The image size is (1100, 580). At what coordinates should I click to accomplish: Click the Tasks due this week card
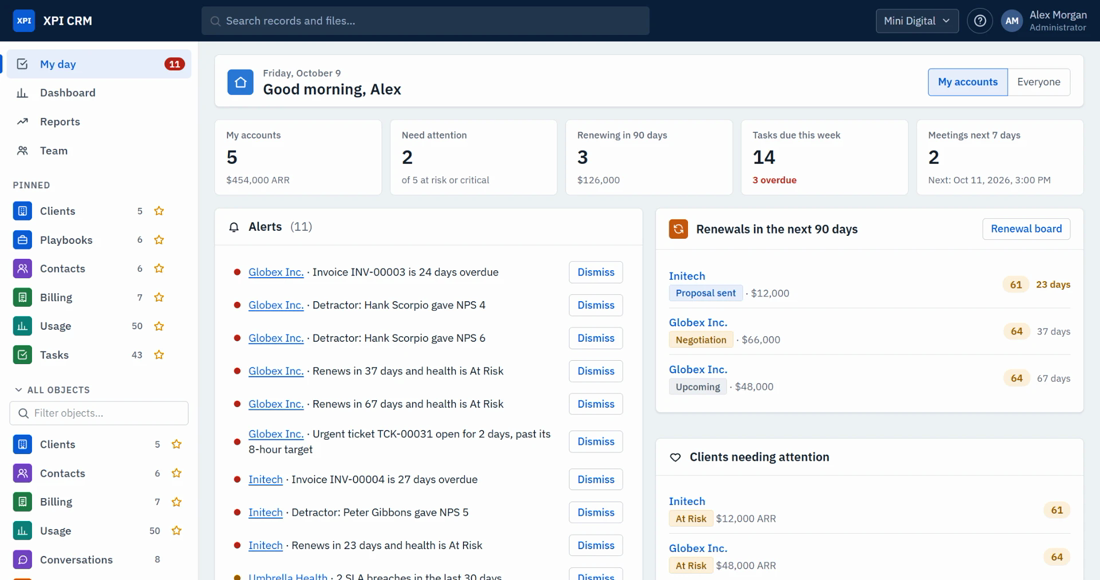pyautogui.click(x=824, y=157)
